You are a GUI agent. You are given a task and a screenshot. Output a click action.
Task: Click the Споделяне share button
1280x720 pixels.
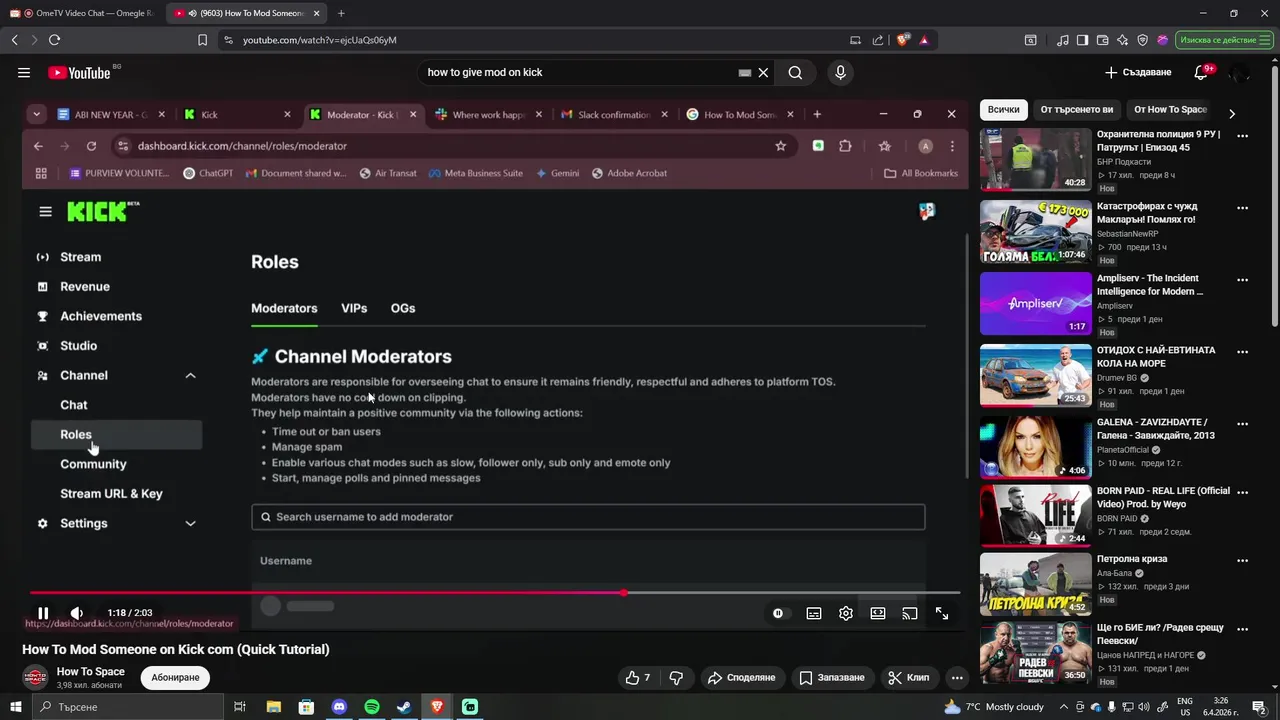click(741, 677)
